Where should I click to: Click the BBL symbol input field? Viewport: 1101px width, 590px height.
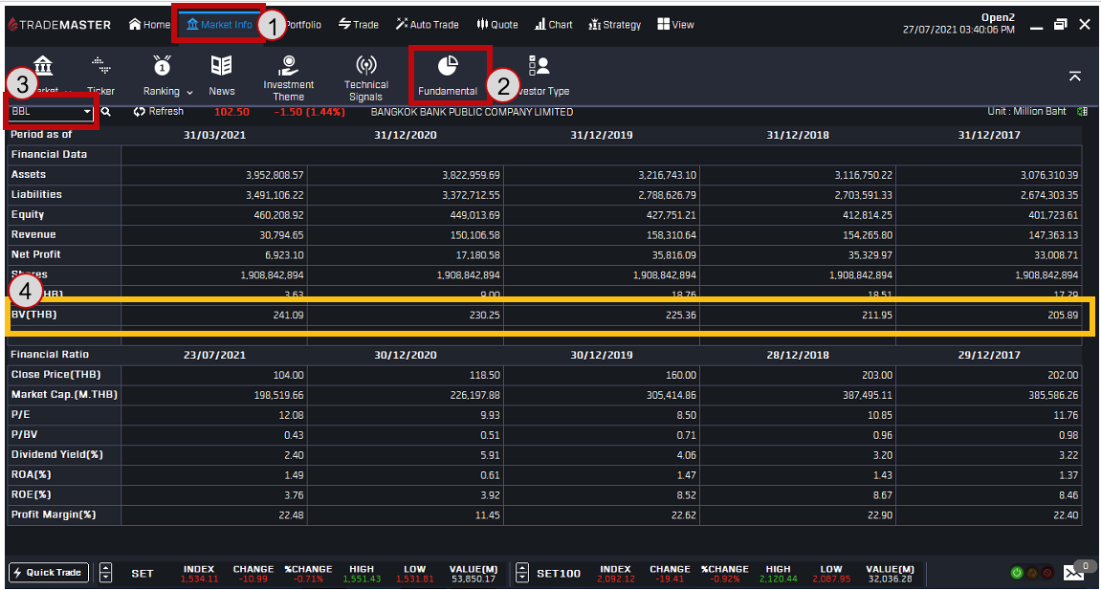(45, 112)
